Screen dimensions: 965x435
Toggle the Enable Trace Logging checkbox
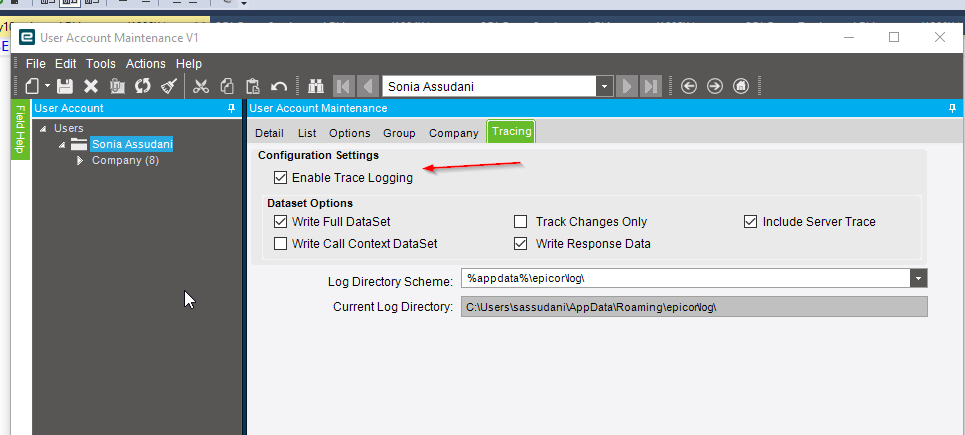pos(281,178)
